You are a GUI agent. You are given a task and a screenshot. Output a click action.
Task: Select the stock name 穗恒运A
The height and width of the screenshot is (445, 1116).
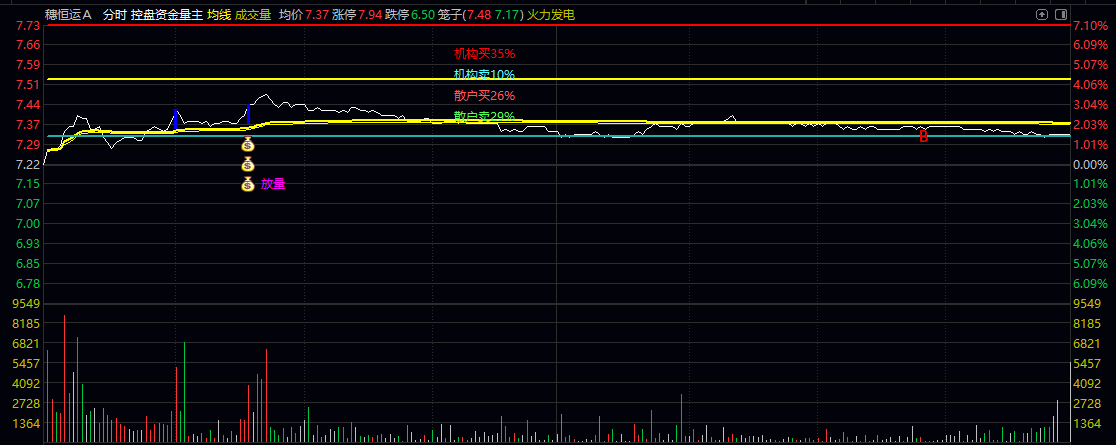(x=68, y=14)
